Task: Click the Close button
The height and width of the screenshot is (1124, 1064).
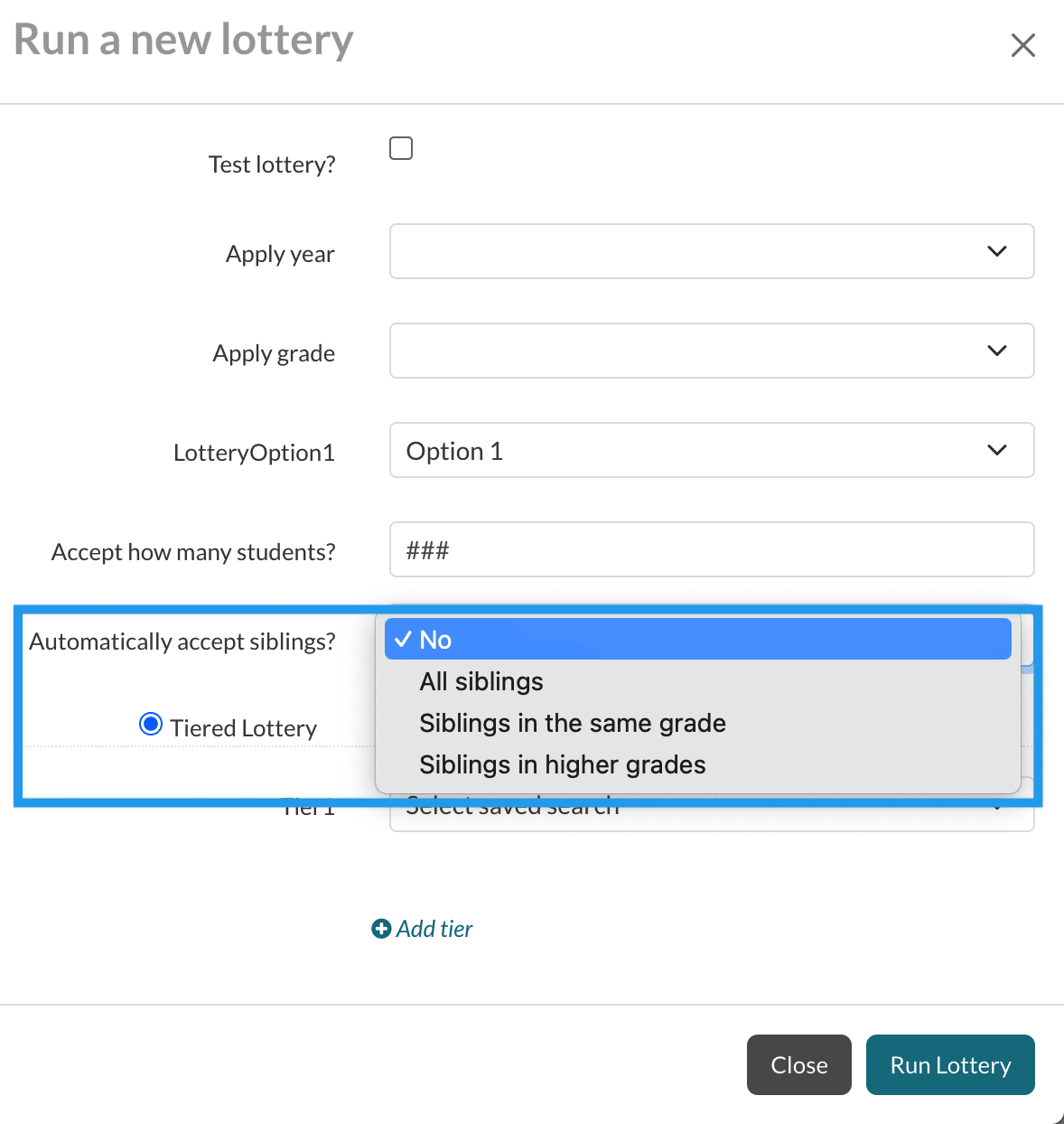Action: [798, 1065]
